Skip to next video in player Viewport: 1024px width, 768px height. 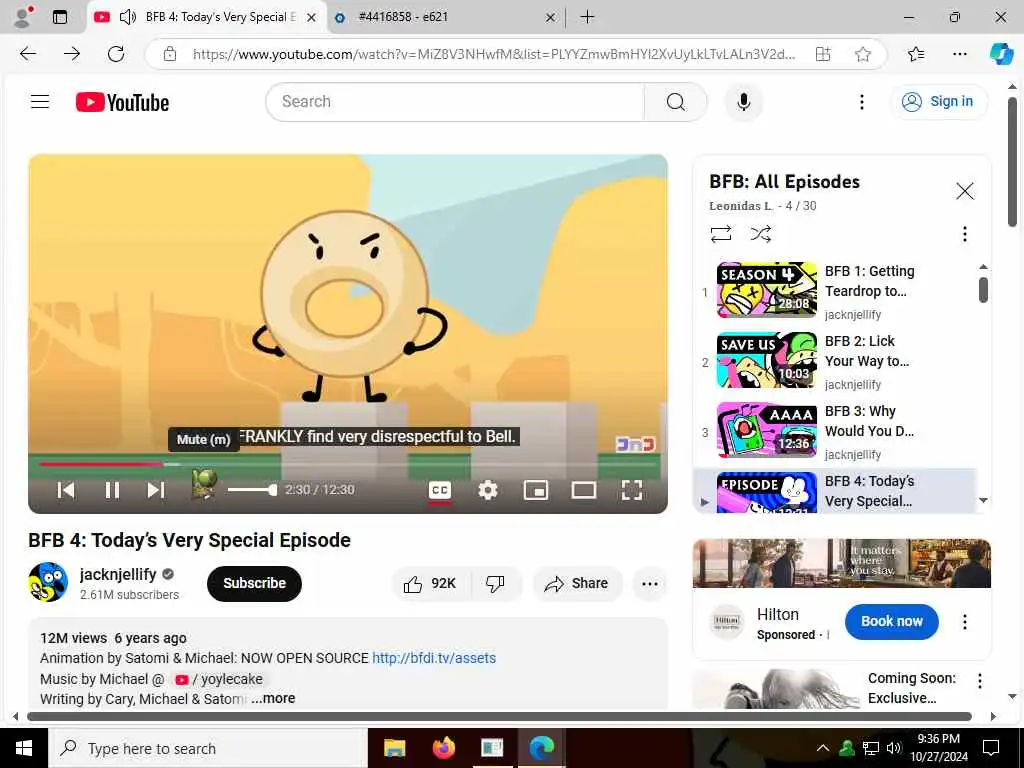(x=155, y=490)
